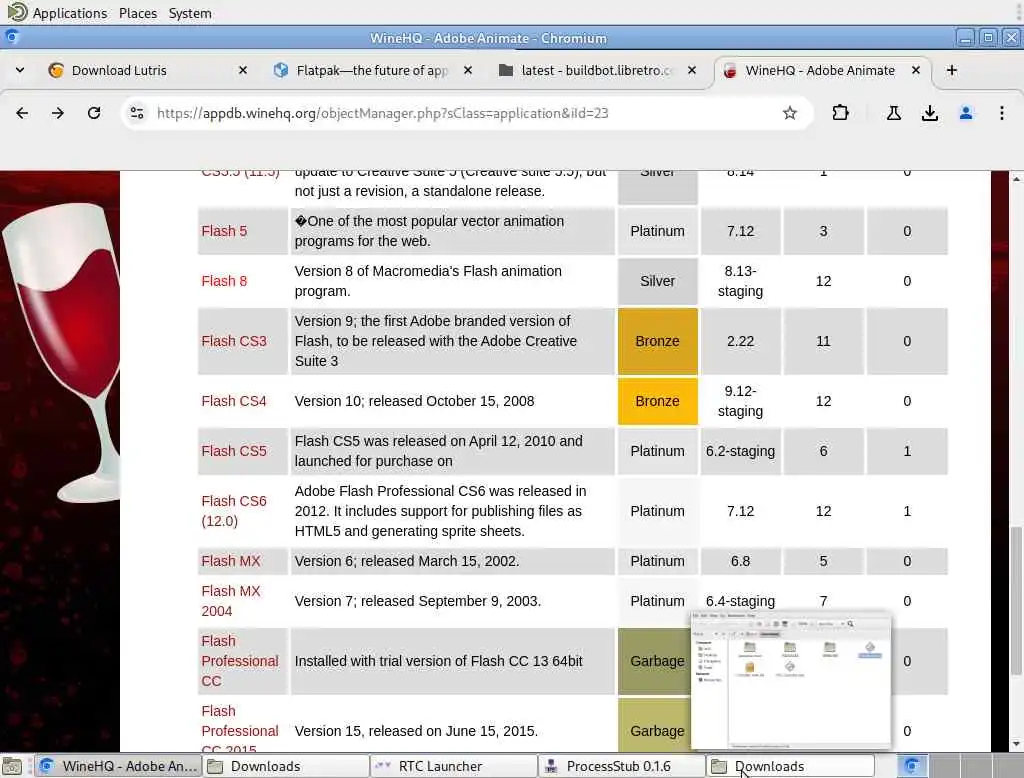Open the Flash CS3 version link
Viewport: 1024px width, 778px height.
click(234, 341)
